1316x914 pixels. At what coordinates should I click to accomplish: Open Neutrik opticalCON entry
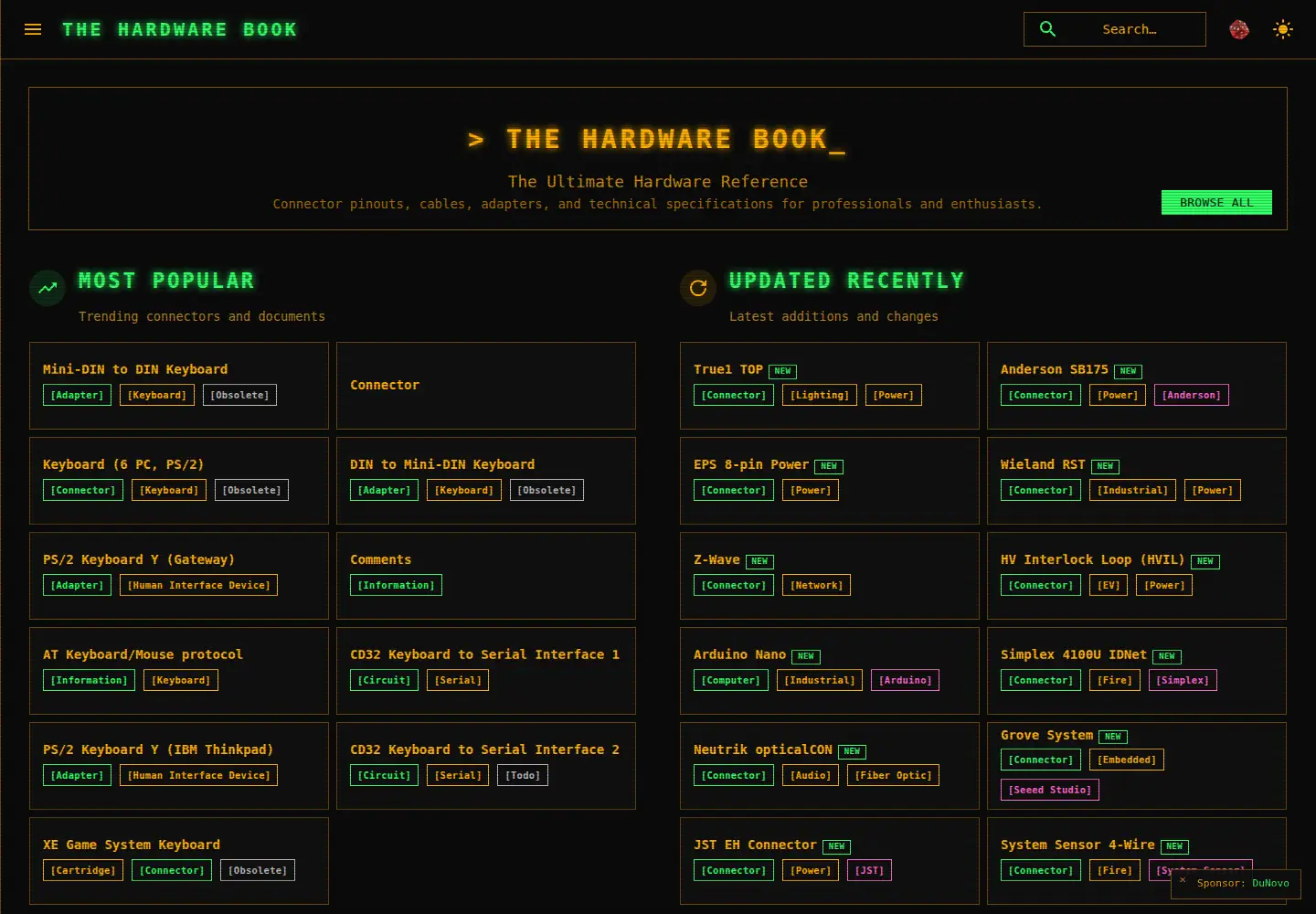click(x=830, y=766)
